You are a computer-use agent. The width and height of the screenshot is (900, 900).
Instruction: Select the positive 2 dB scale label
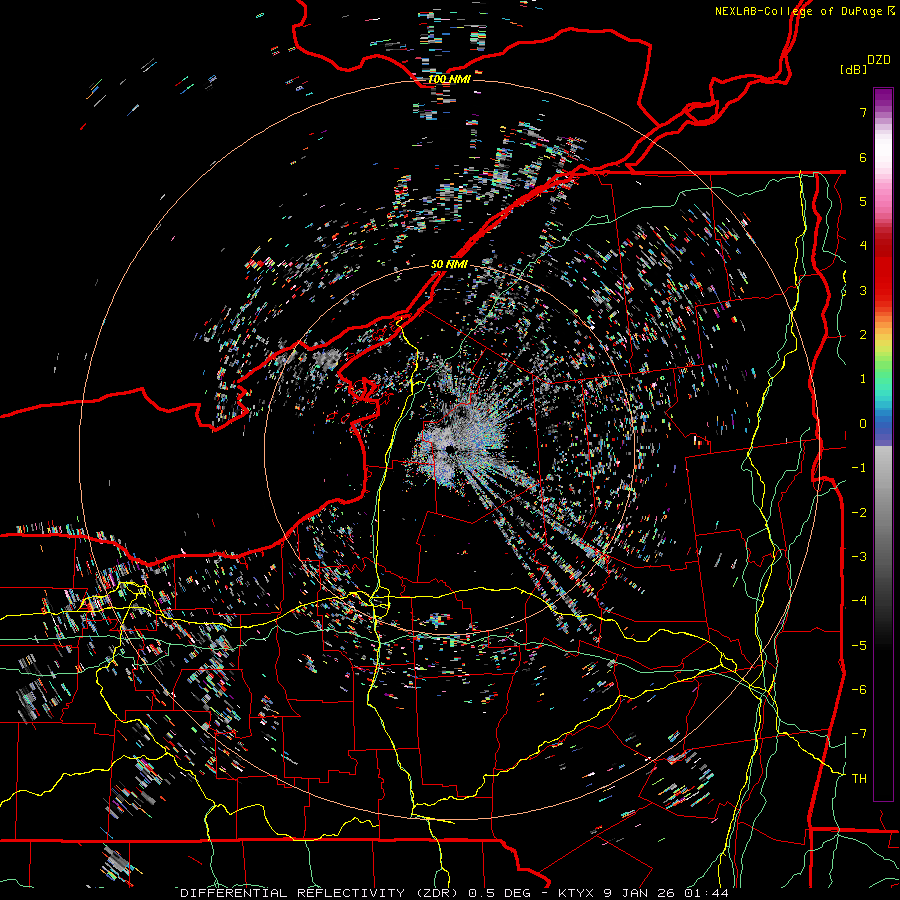point(863,335)
